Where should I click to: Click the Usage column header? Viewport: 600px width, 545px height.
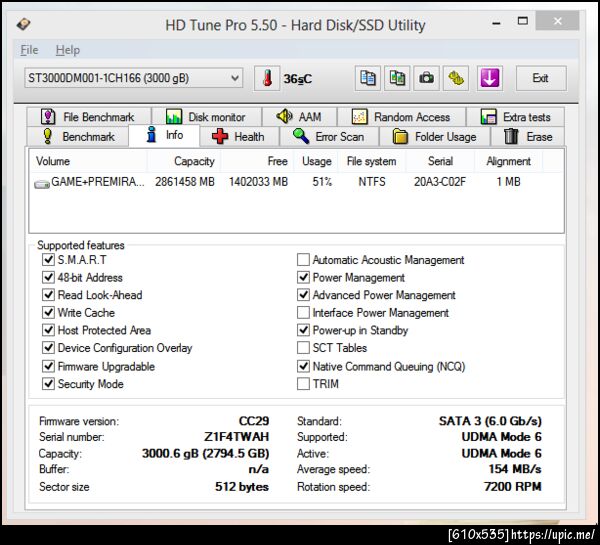pyautogui.click(x=316, y=161)
